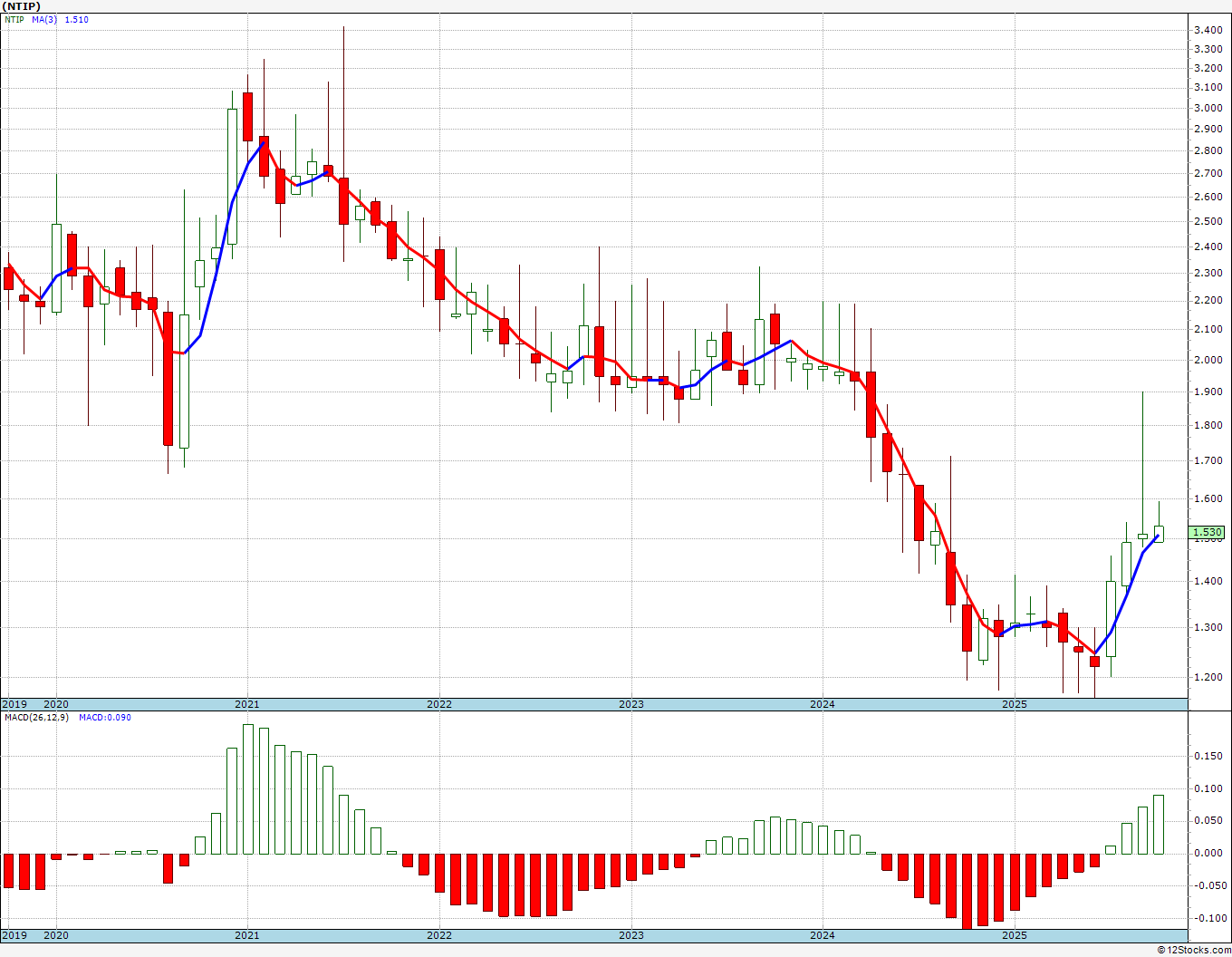Select 2021 on the price chart timeline
1232x957 pixels.
pos(247,704)
